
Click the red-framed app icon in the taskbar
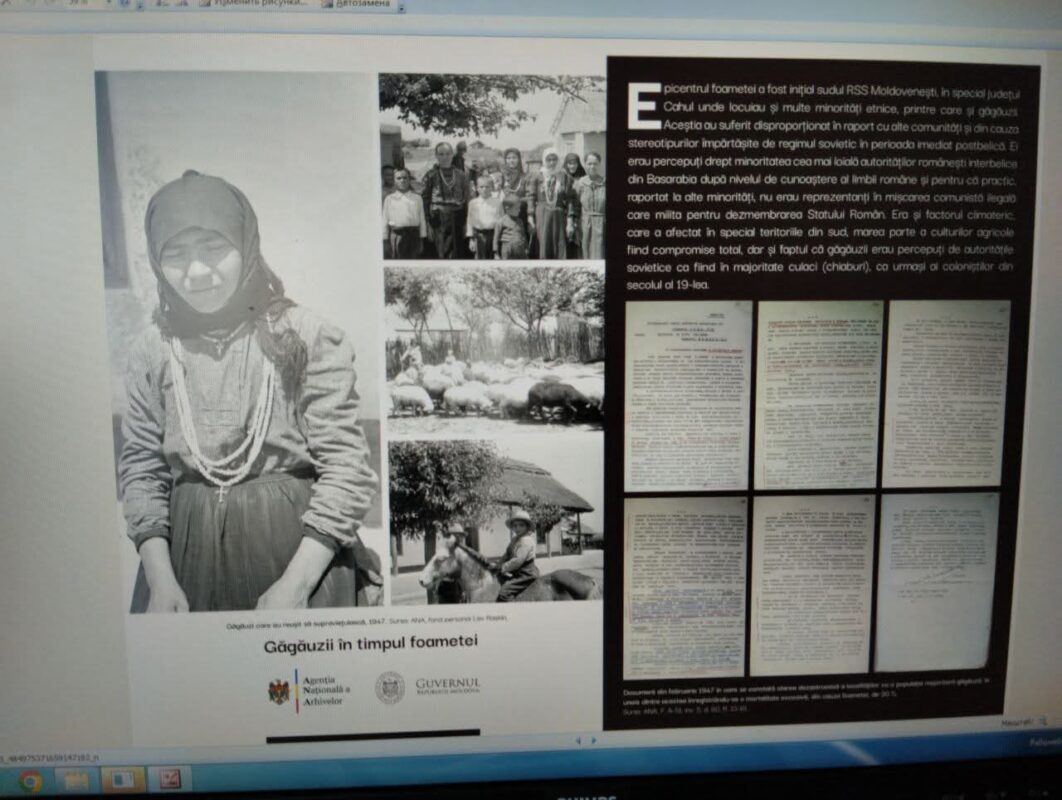coord(170,779)
